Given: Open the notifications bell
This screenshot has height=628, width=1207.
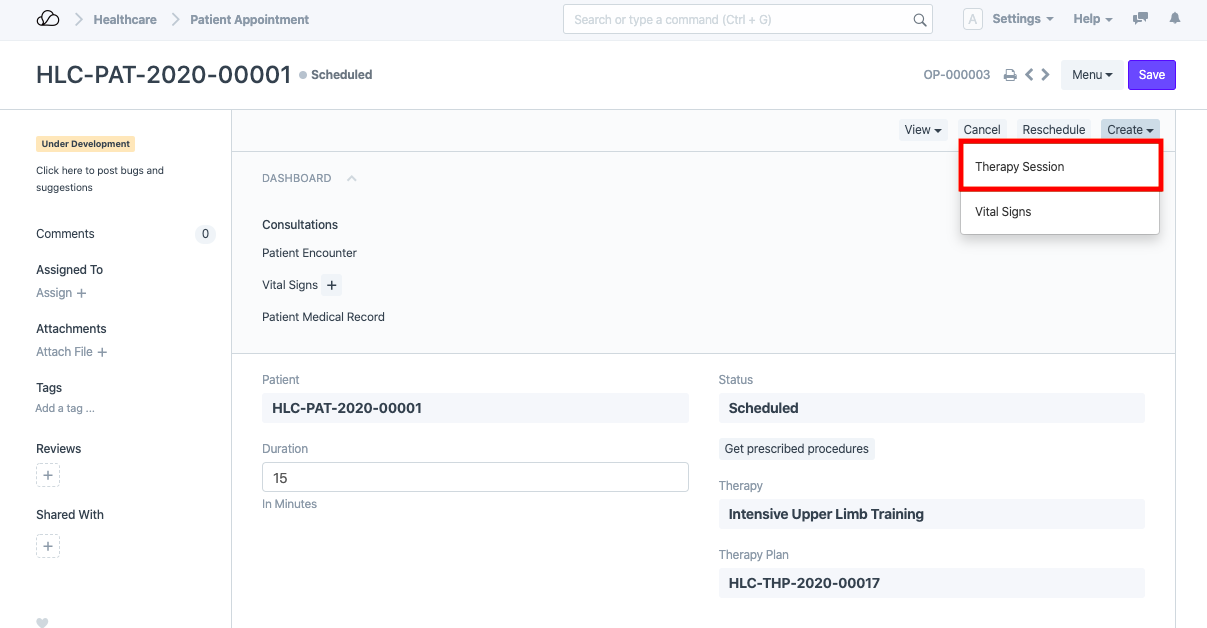Looking at the screenshot, I should click(x=1175, y=19).
